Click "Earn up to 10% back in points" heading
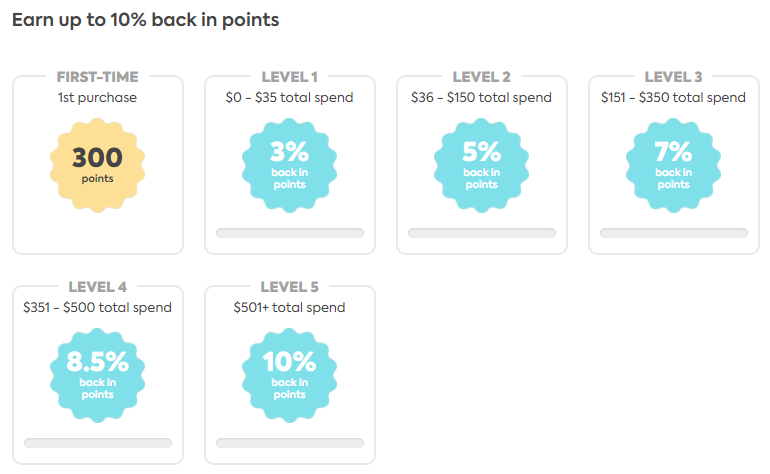 point(145,20)
